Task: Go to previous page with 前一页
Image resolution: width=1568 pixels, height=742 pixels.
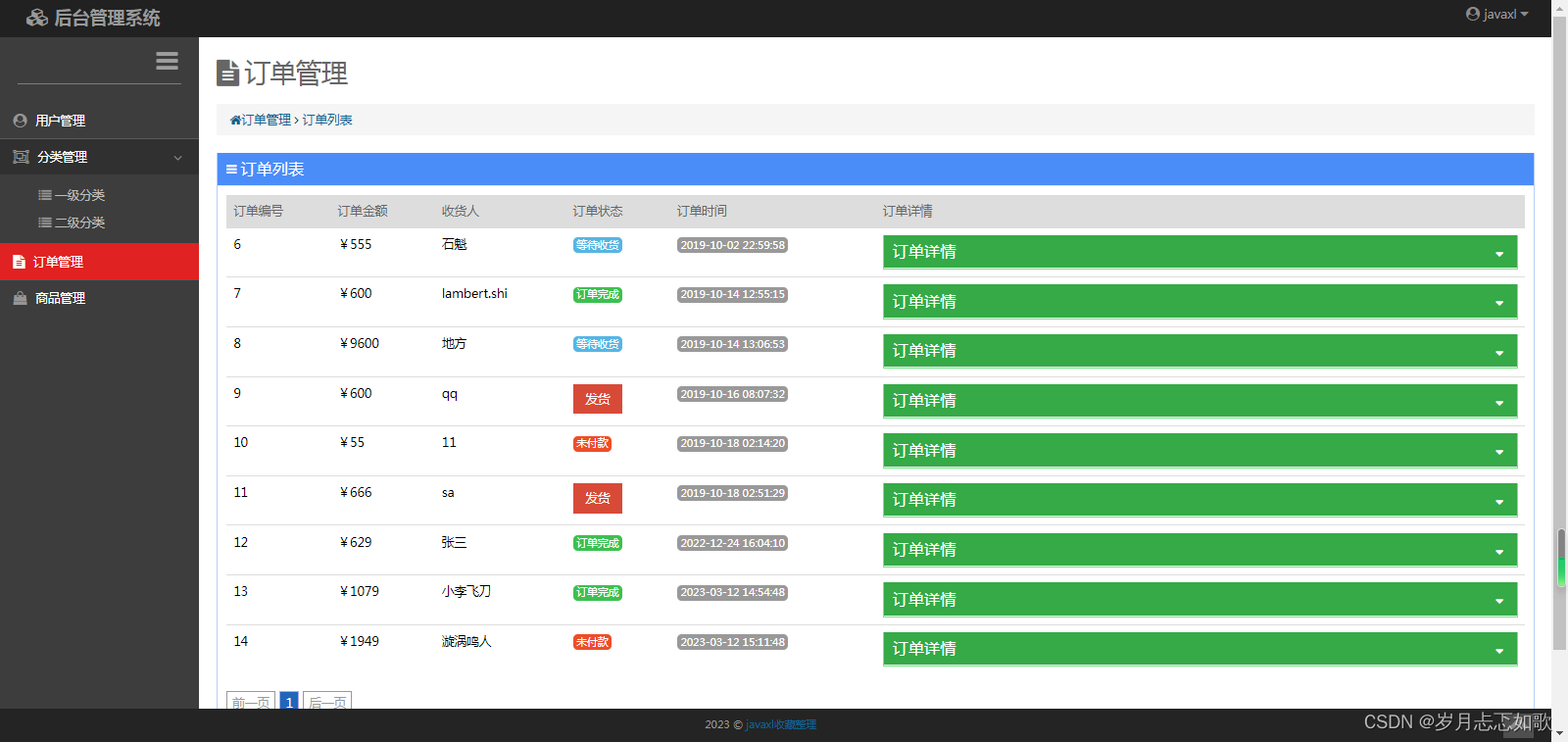Action: click(251, 702)
